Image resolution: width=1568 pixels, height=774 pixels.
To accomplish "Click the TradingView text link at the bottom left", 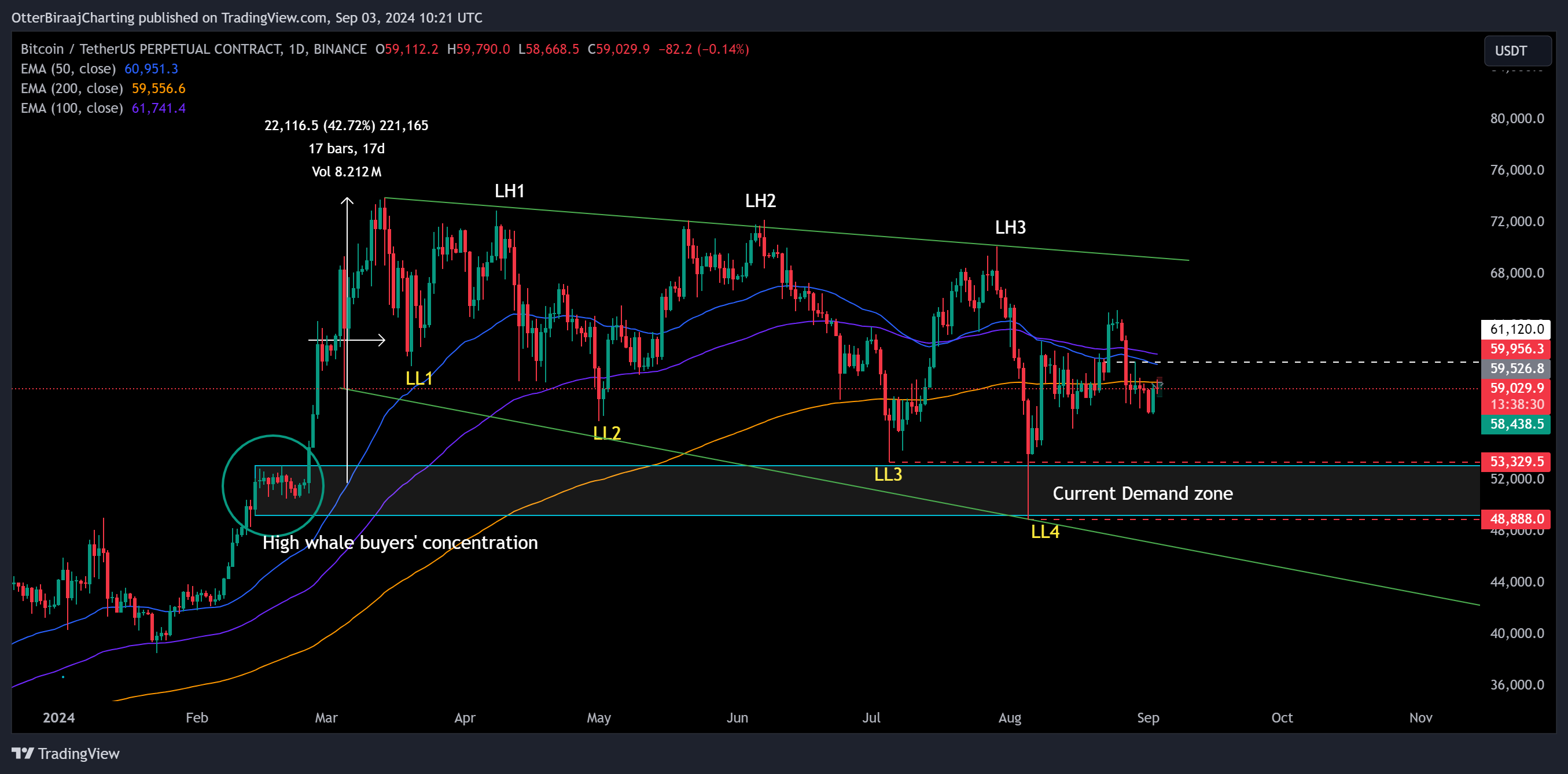I will coord(79,753).
